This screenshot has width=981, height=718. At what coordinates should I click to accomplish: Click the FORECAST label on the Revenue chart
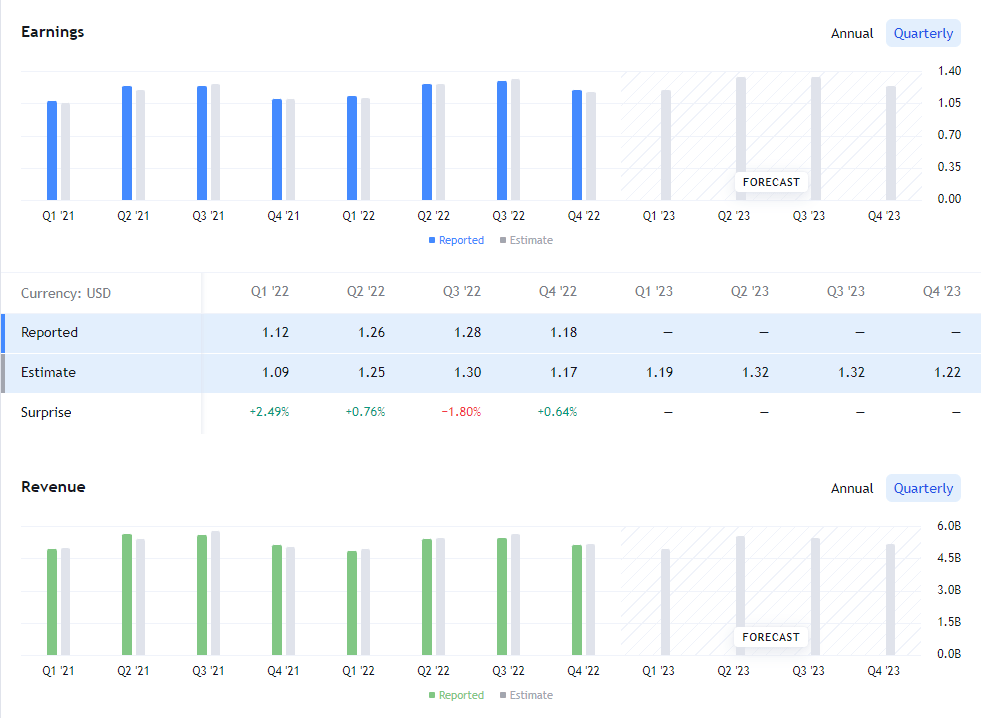click(x=770, y=637)
